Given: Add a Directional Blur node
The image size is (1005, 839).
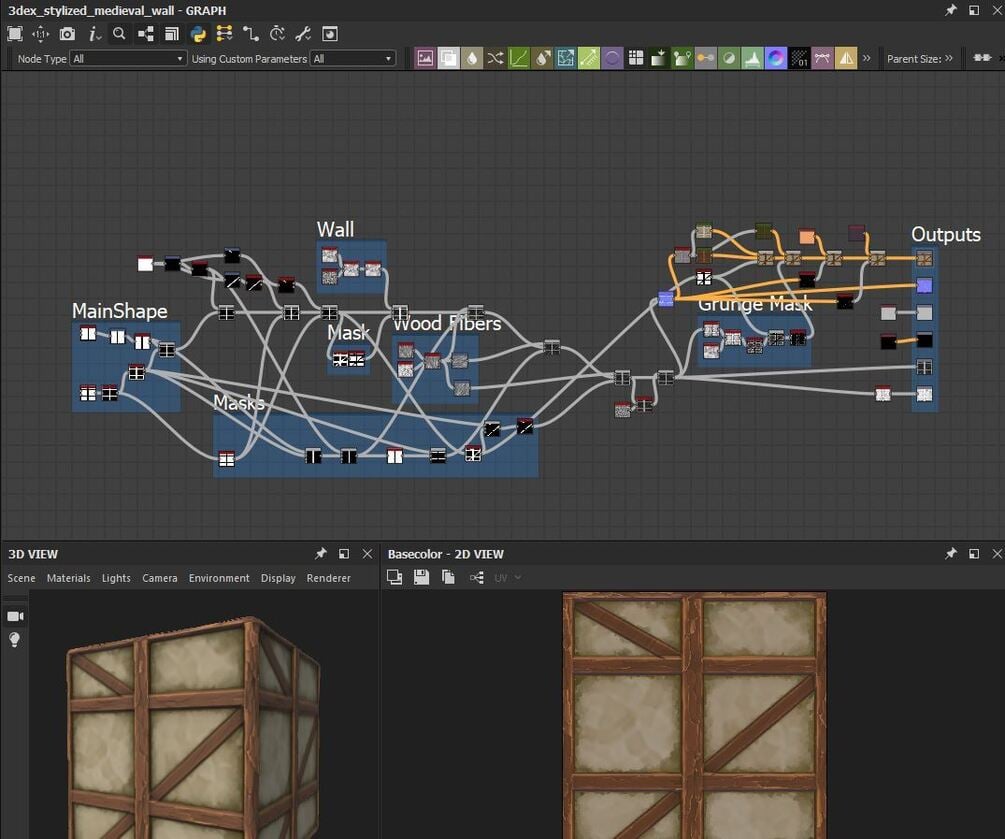Looking at the screenshot, I should pyautogui.click(x=542, y=58).
